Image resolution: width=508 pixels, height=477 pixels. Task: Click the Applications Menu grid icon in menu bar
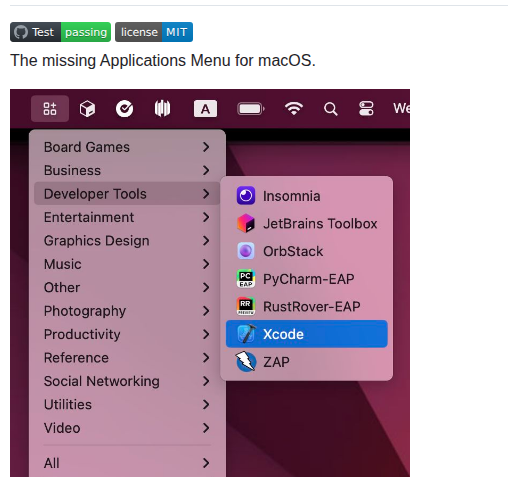pyautogui.click(x=50, y=109)
